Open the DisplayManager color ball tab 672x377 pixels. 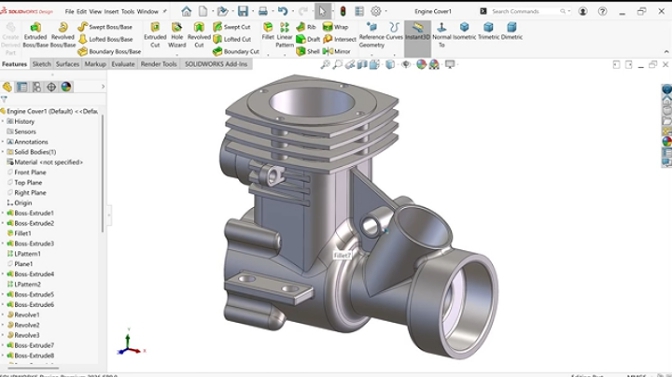[66, 87]
